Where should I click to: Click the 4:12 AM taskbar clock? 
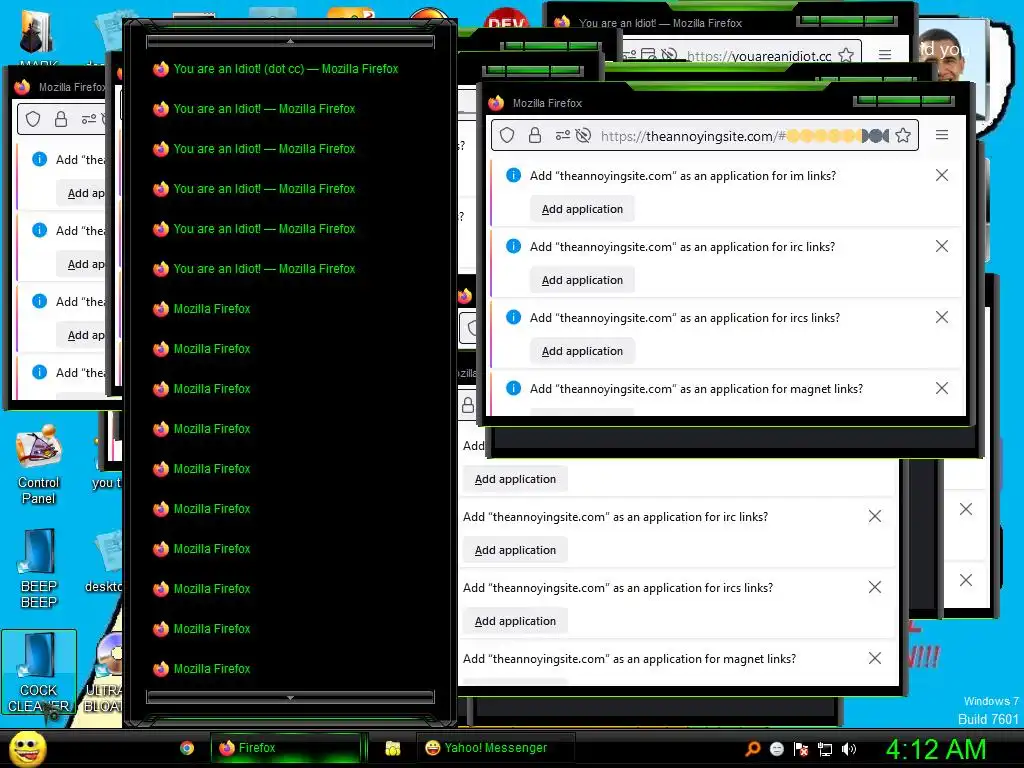point(935,749)
